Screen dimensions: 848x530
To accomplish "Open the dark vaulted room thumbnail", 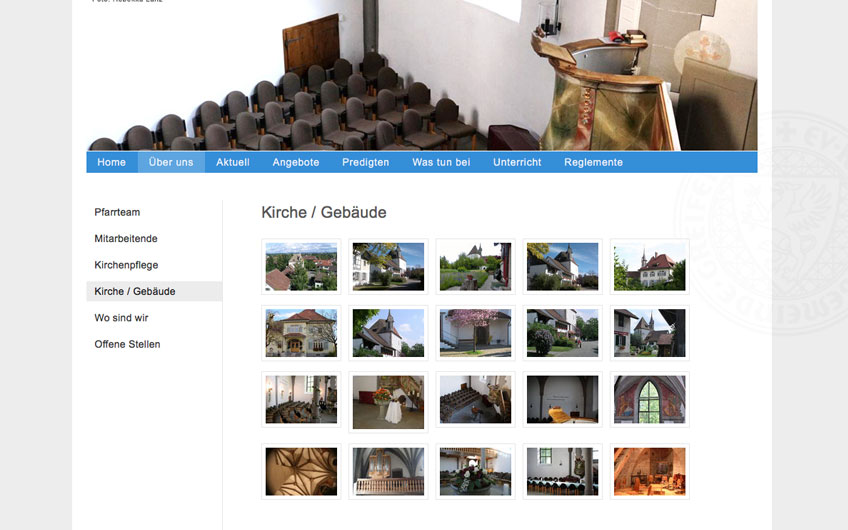I will coord(562,400).
